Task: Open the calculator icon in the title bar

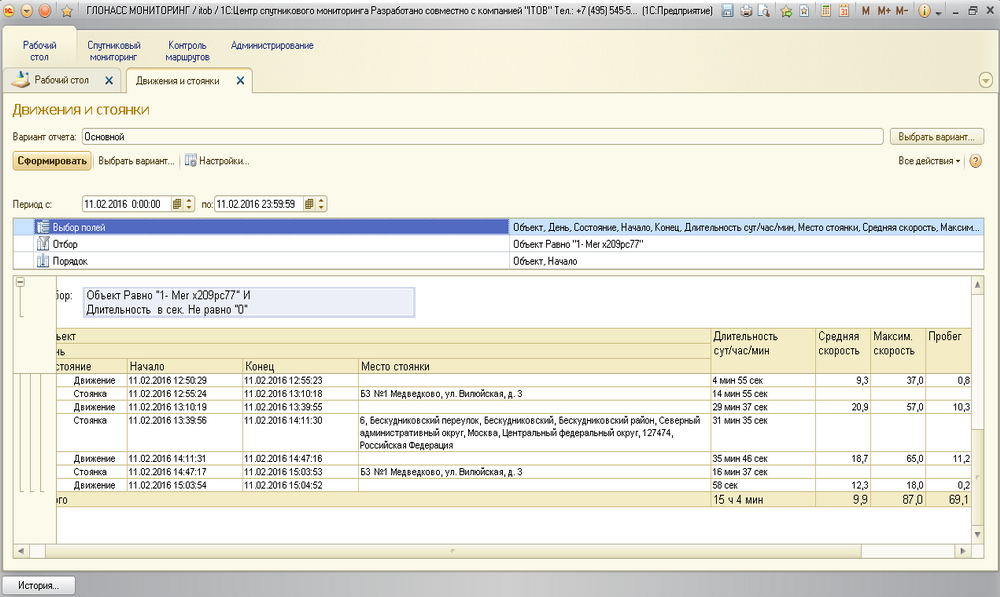Action: [826, 11]
